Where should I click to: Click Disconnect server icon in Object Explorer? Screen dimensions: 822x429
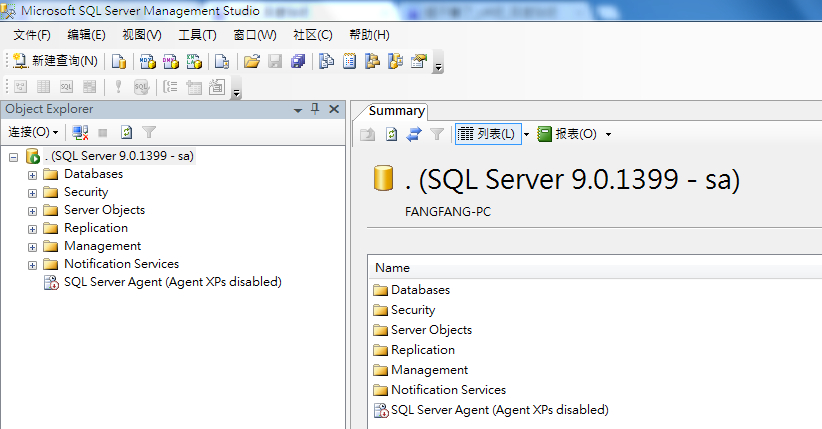(80, 133)
